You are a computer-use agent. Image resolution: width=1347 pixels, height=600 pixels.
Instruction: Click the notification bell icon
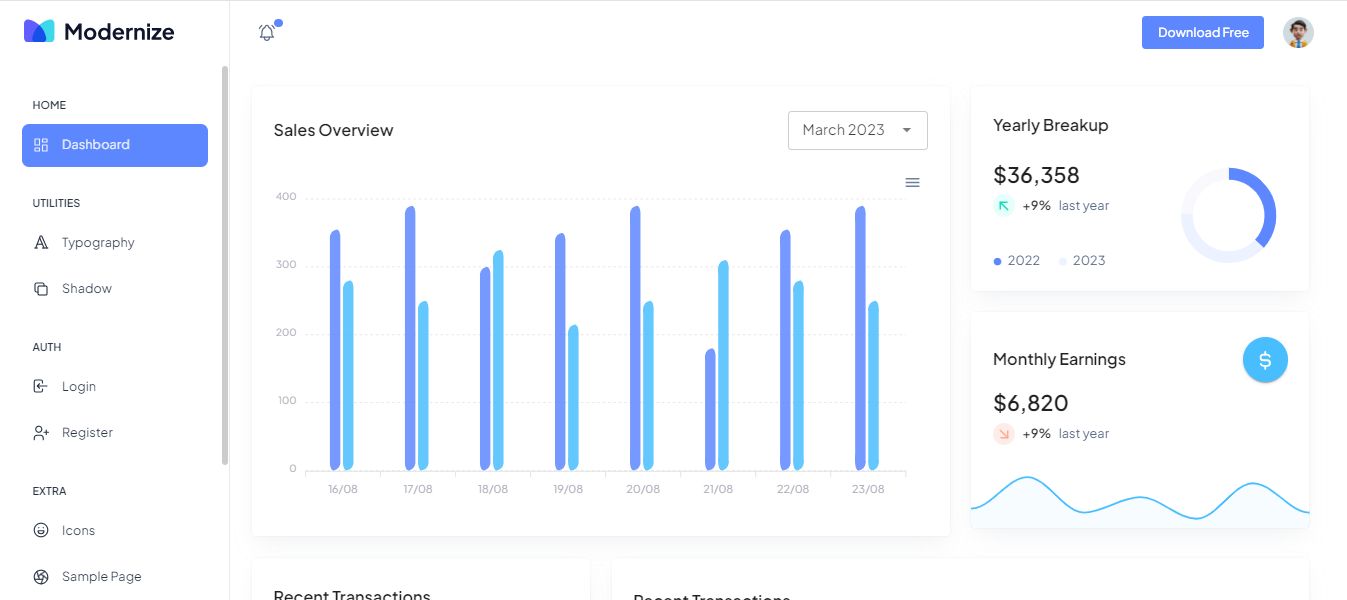(267, 33)
